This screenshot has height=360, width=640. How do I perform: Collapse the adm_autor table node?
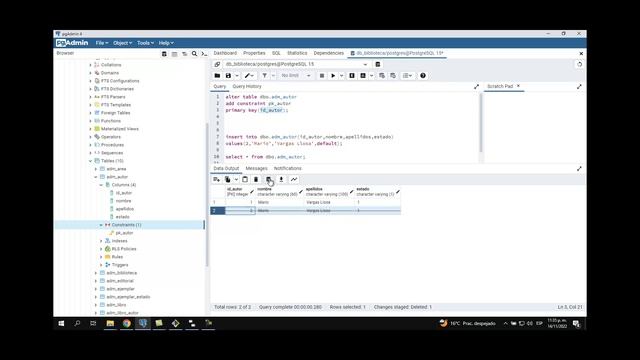point(96,177)
